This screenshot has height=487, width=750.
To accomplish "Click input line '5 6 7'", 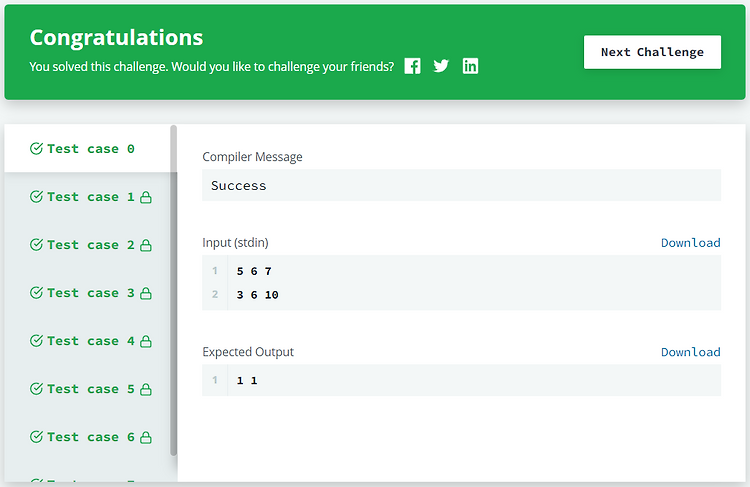I will [254, 271].
